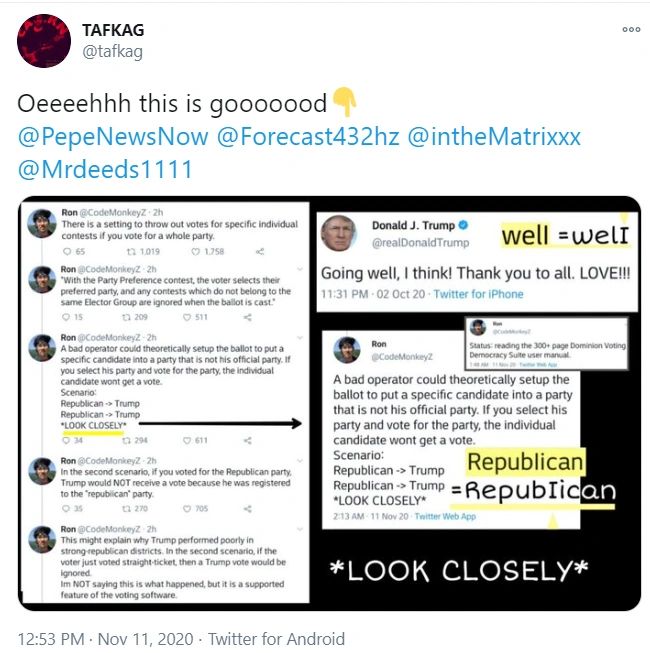Open TAFKAG profile picture
Screen dimensions: 650x653
click(44, 41)
